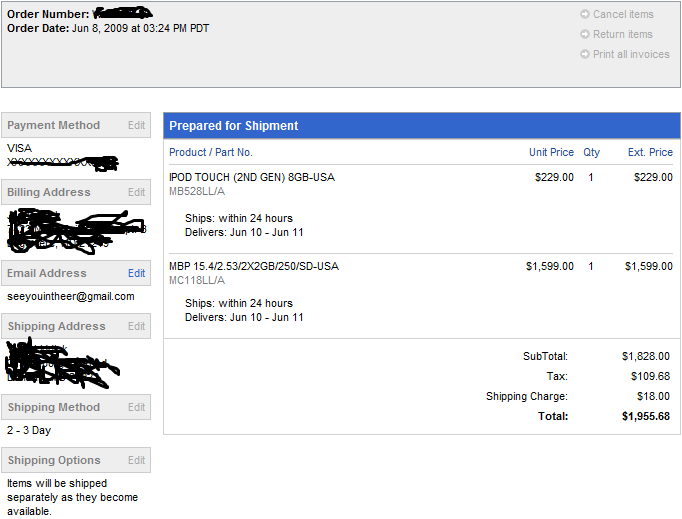
Task: Click the arrow icon beside Cancel items
Action: point(585,14)
